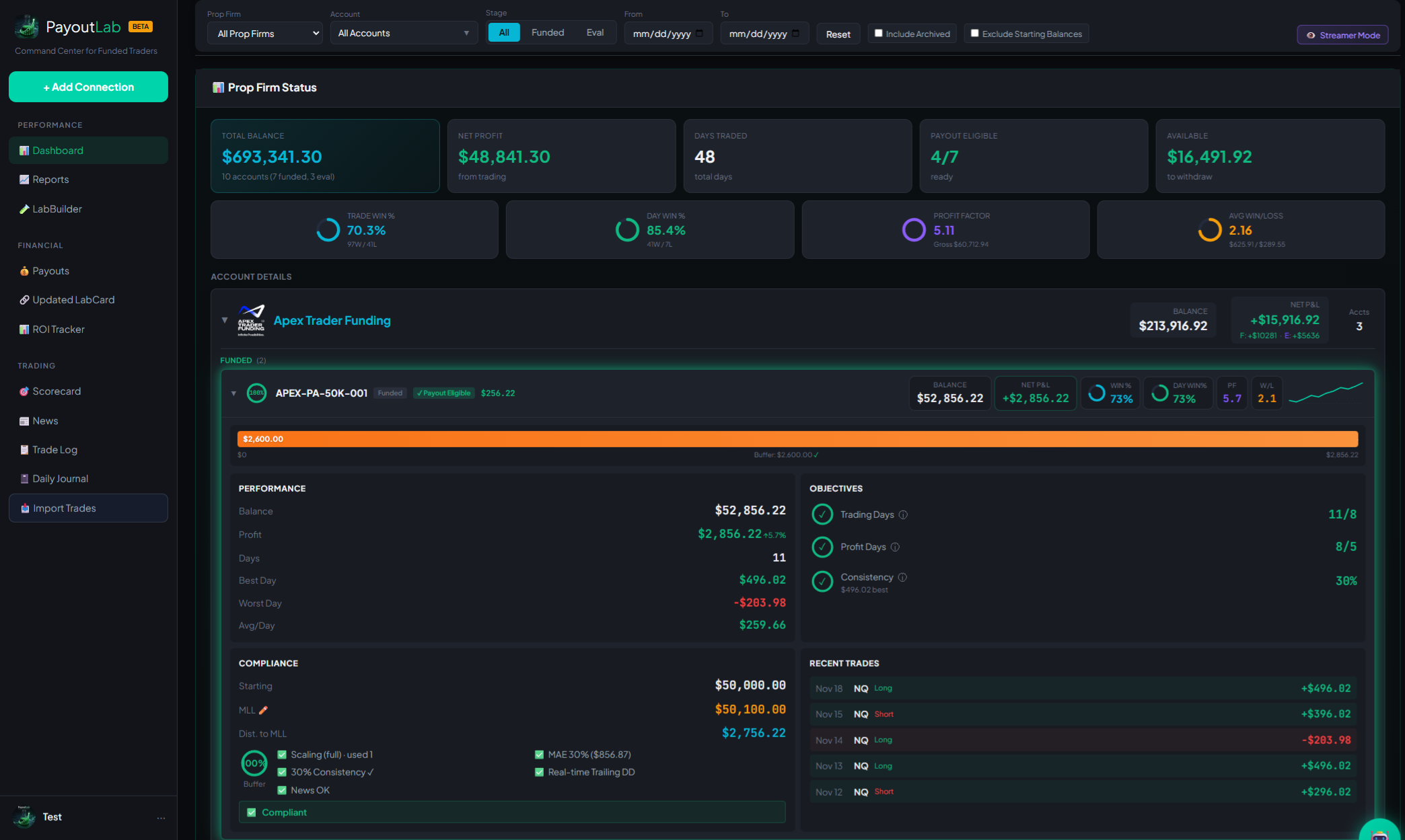This screenshot has width=1405, height=840.
Task: Edit MLL using the pencil icon
Action: point(263,710)
